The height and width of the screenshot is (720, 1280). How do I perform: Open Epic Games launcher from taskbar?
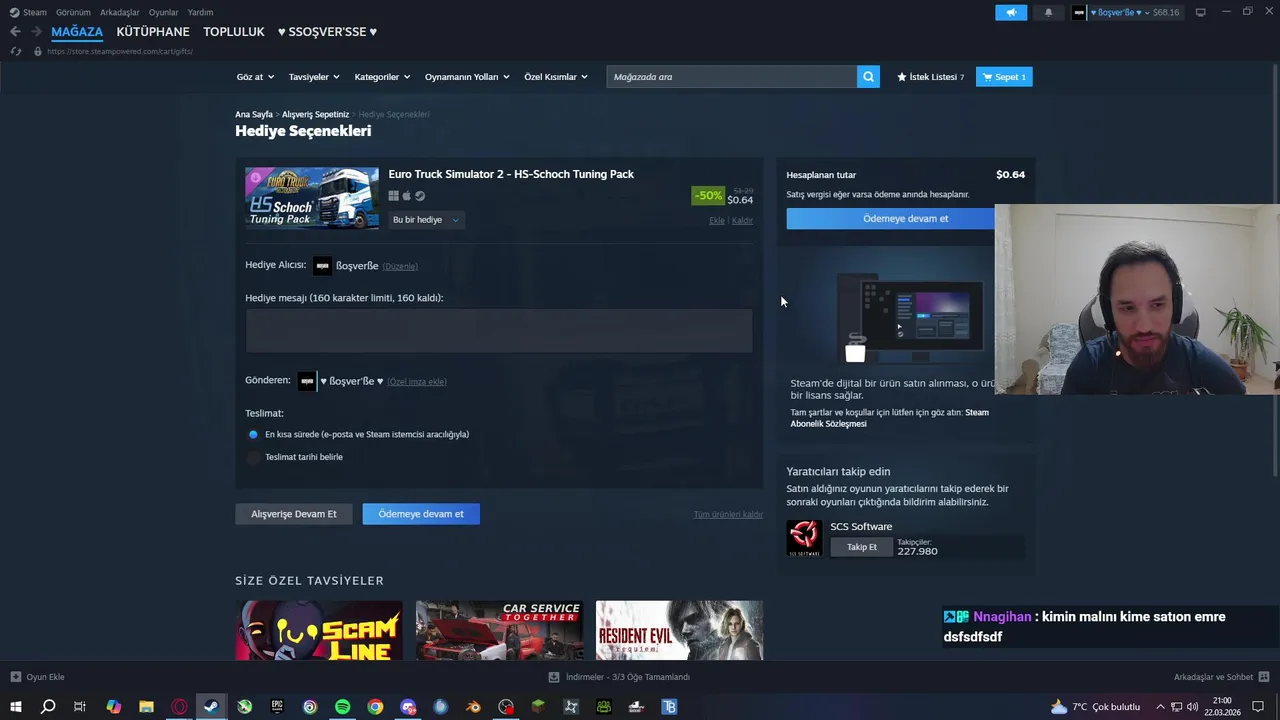click(x=277, y=707)
